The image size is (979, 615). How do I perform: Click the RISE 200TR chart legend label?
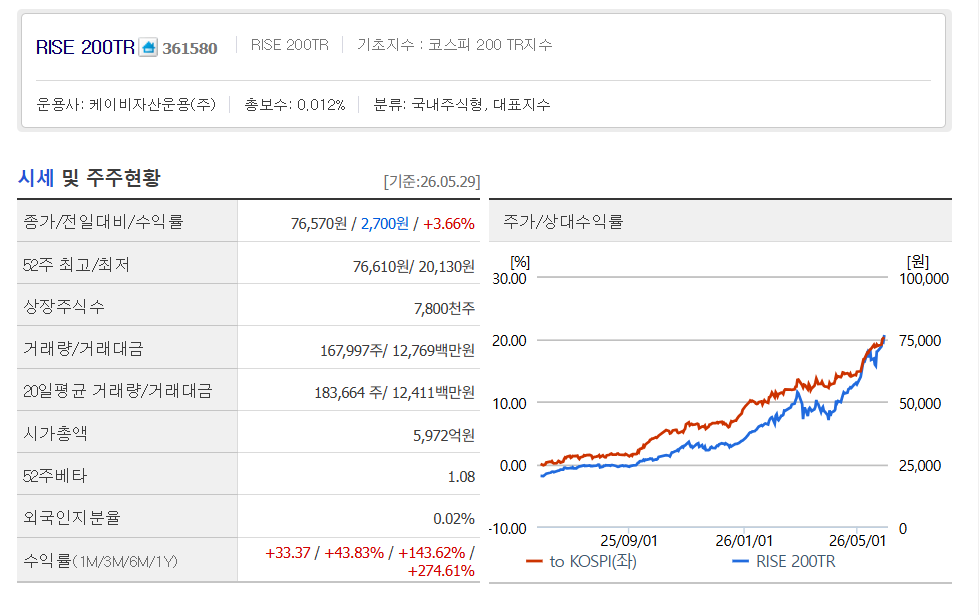coord(795,561)
